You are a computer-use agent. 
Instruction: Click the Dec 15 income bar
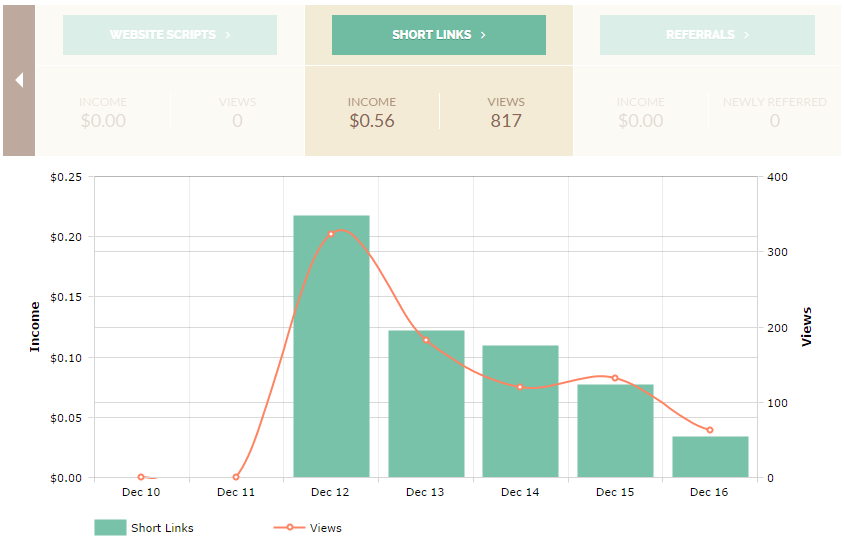pyautogui.click(x=615, y=430)
